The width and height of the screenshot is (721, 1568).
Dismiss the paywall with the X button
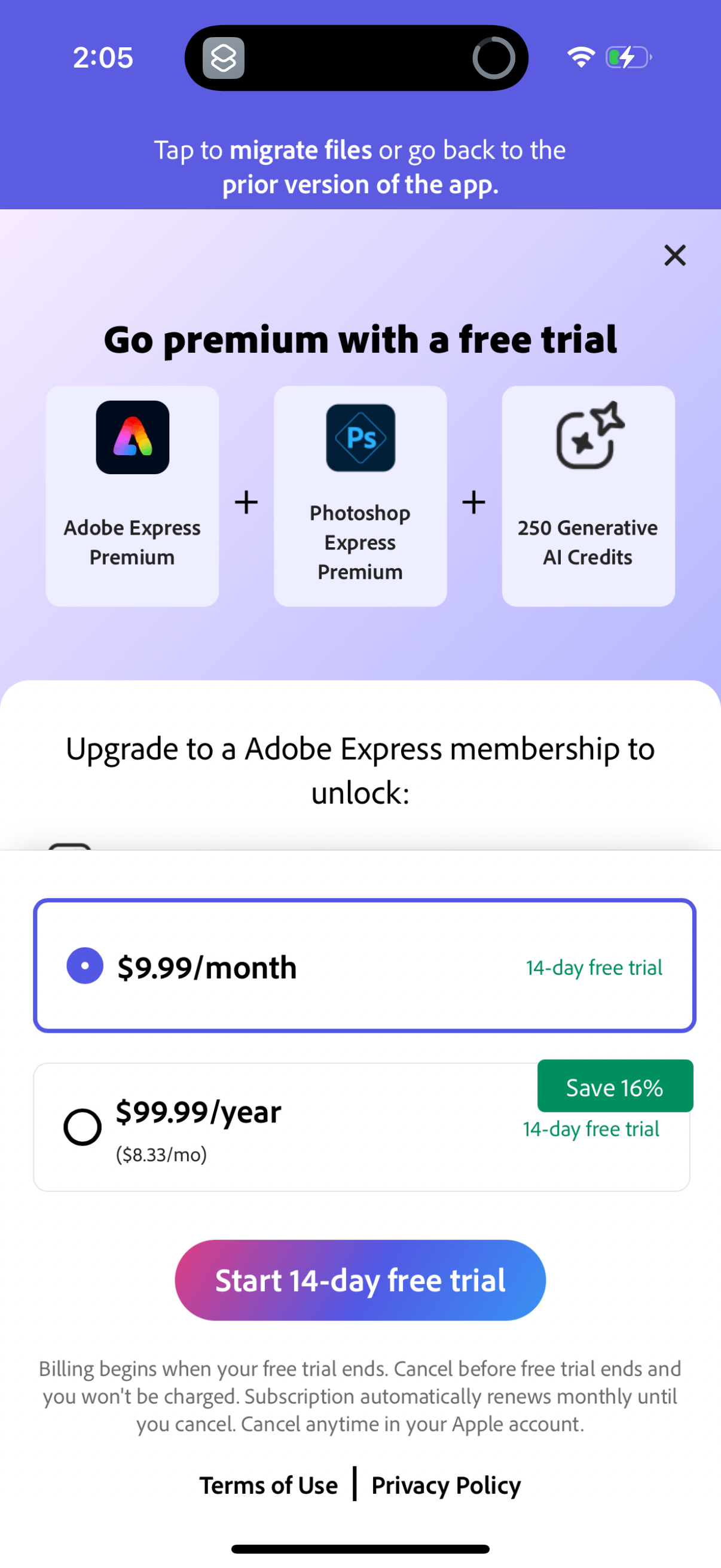674,255
